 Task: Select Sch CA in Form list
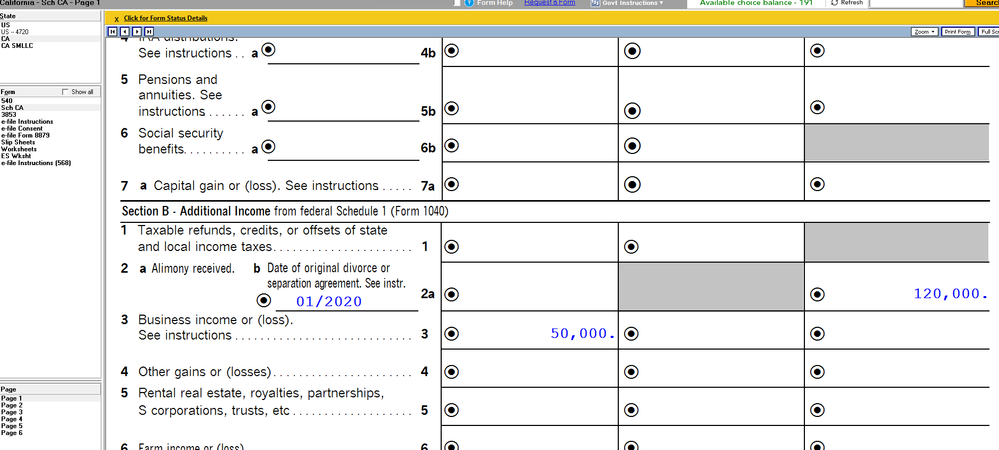(50, 108)
